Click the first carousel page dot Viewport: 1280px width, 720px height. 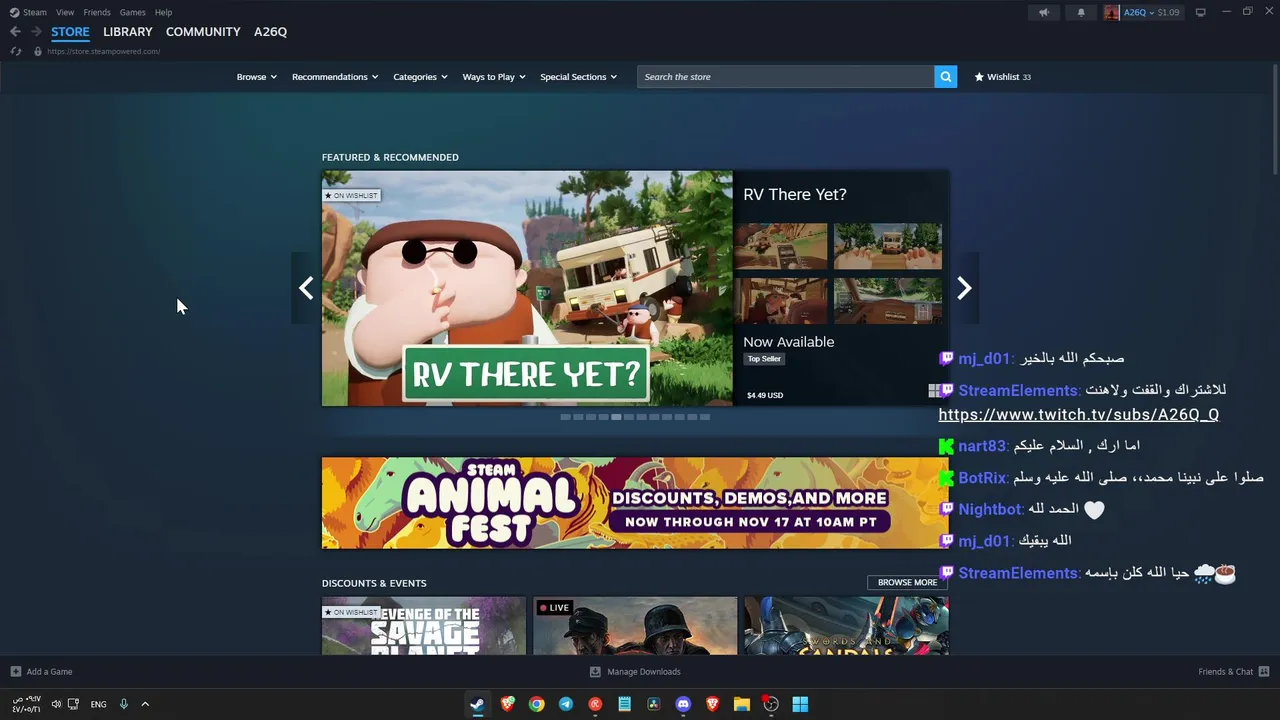click(565, 417)
